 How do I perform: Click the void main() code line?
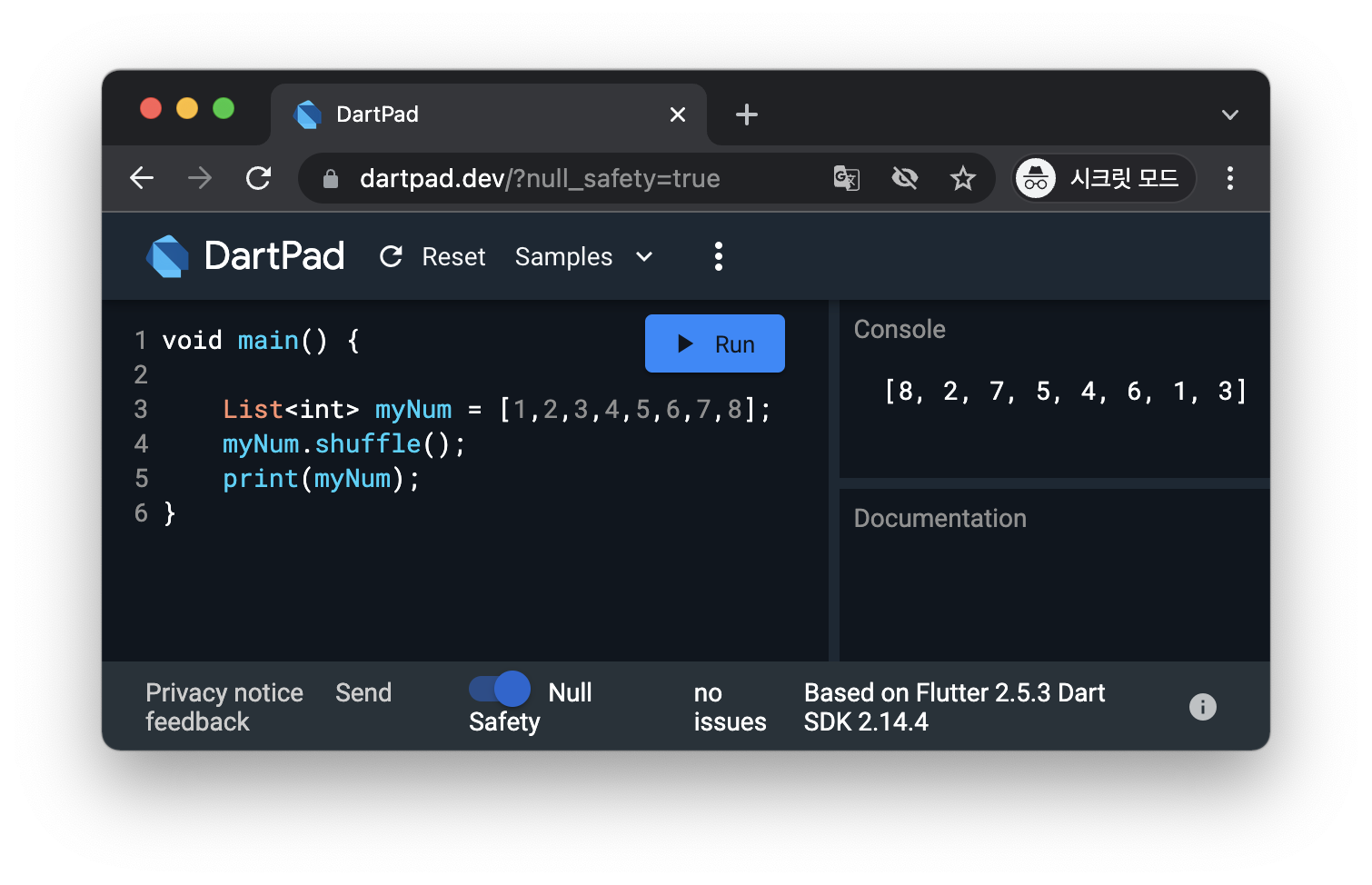point(261,341)
